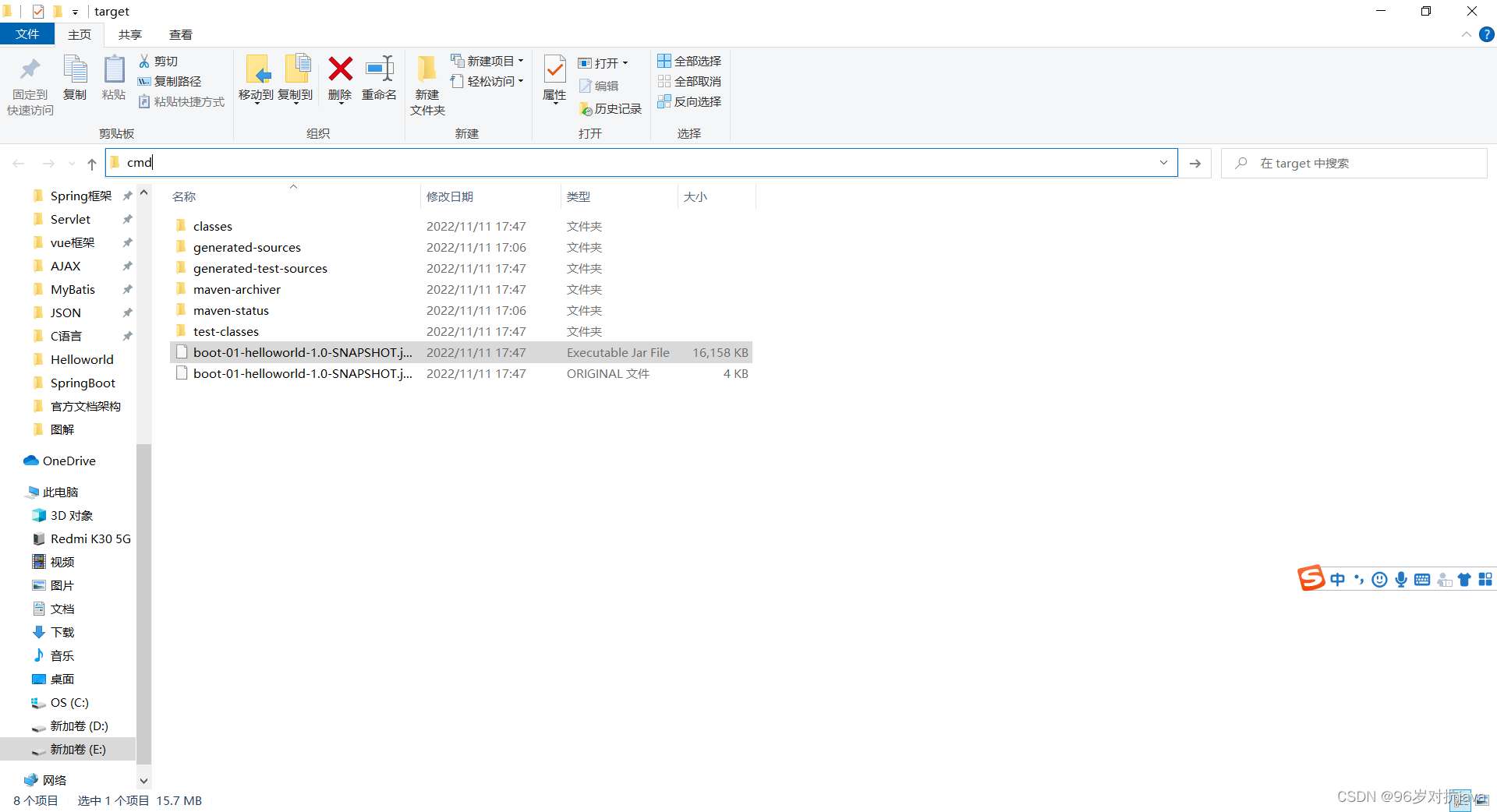Click the red Delete (删除) icon

point(340,69)
